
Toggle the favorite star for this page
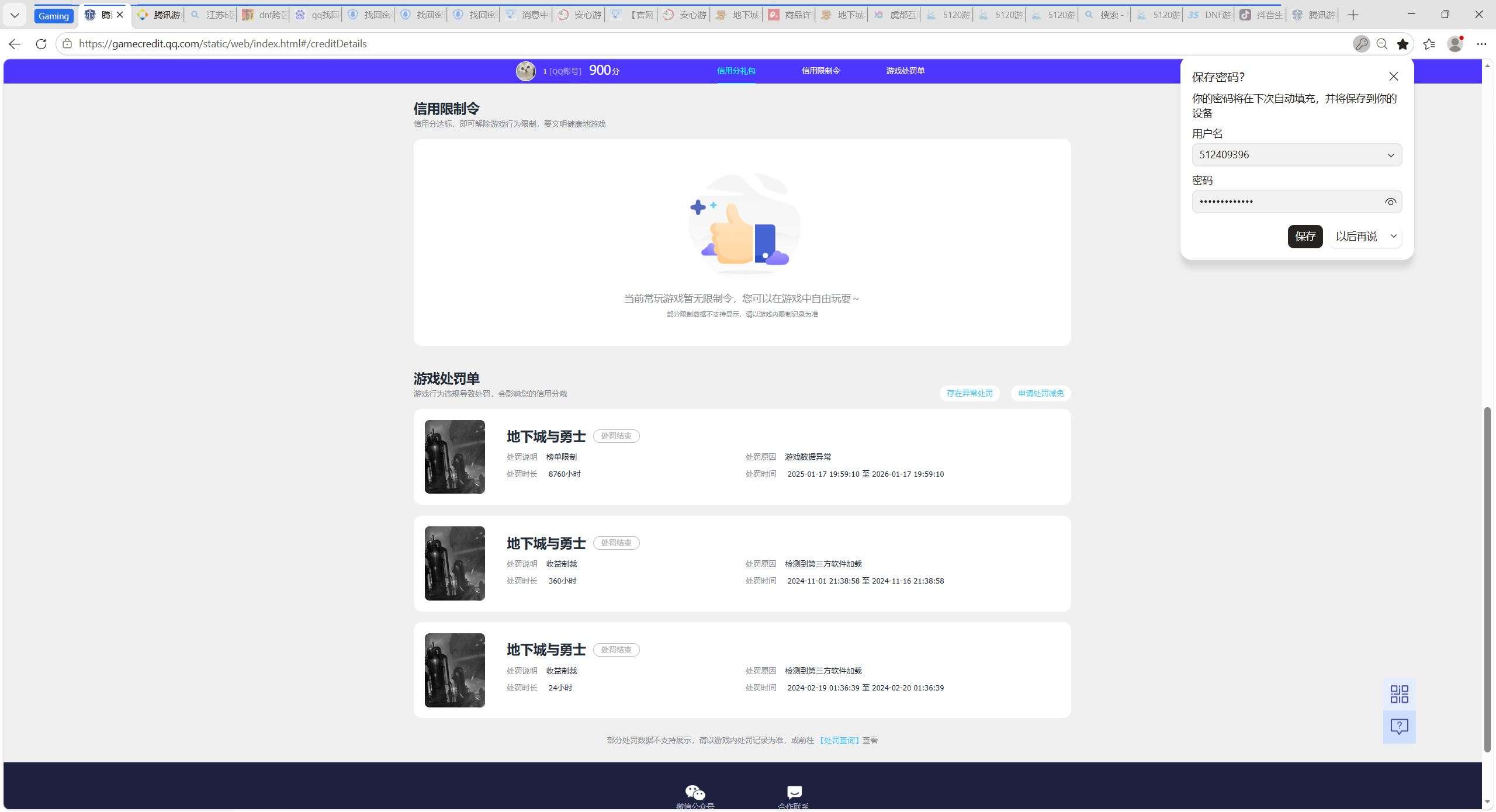pos(1402,44)
